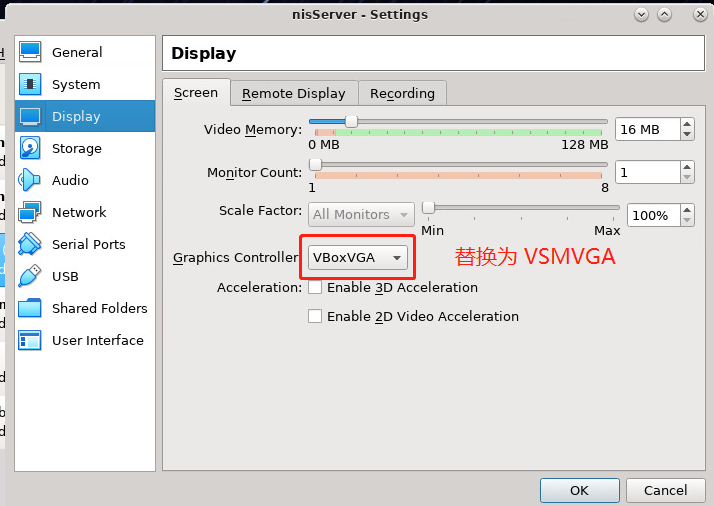Screen dimensions: 714x506
Task: Go to Audio settings
Action: [85, 180]
